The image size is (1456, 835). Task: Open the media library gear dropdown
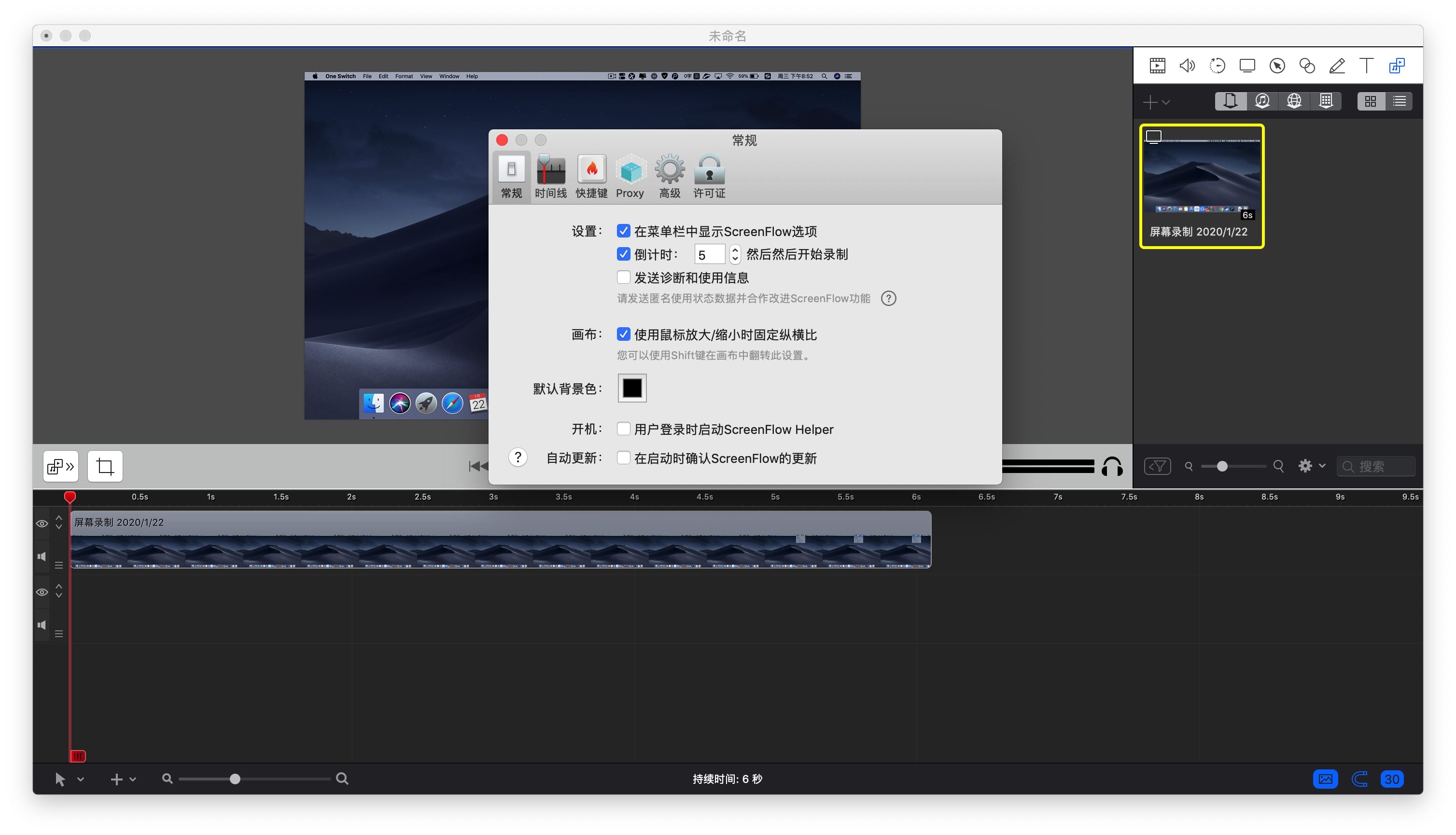click(x=1311, y=466)
